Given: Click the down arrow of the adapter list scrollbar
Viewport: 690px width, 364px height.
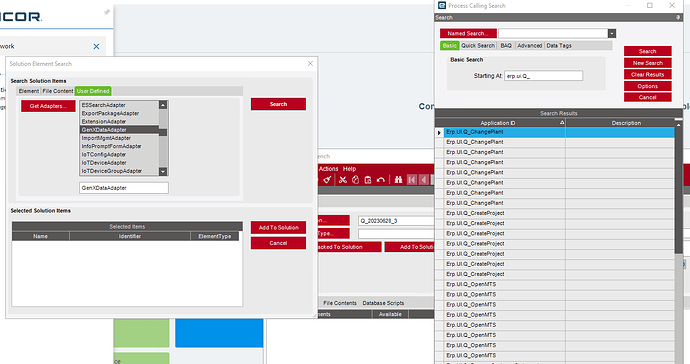Looking at the screenshot, I should [163, 172].
